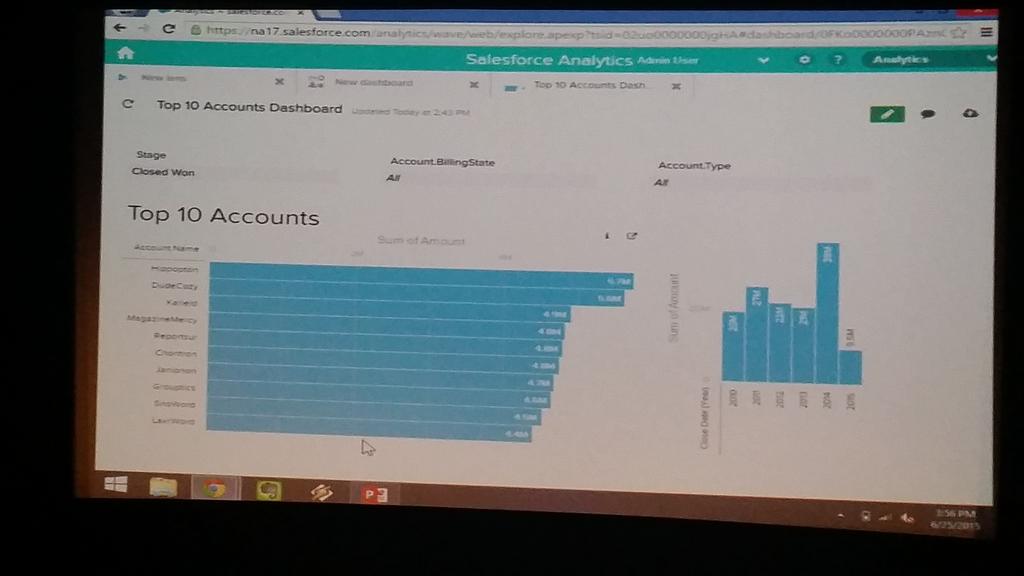
Task: Click the Top 10 Accounts Dashboard title
Action: coord(246,107)
